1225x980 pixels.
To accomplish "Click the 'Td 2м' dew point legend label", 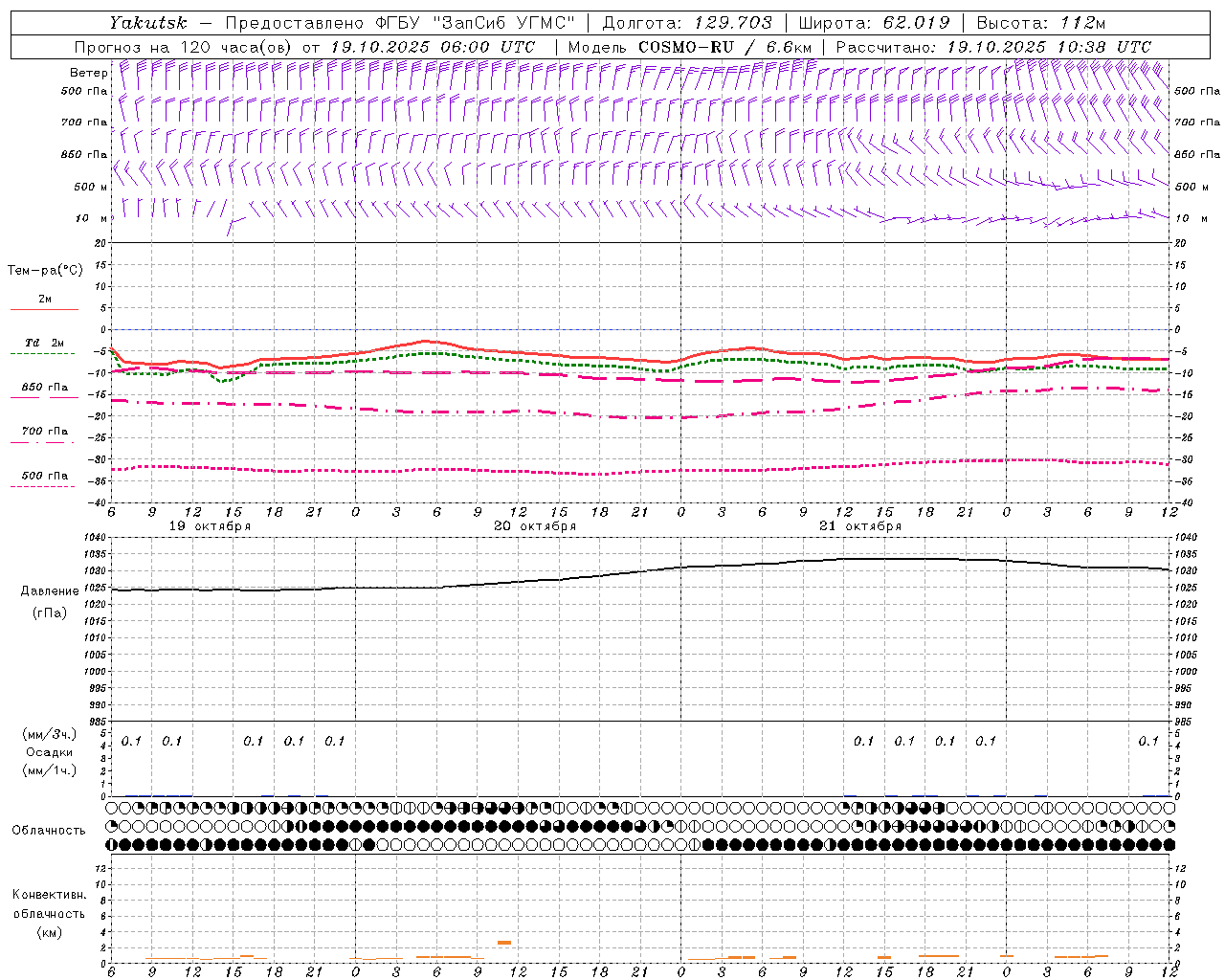I will 44,343.
